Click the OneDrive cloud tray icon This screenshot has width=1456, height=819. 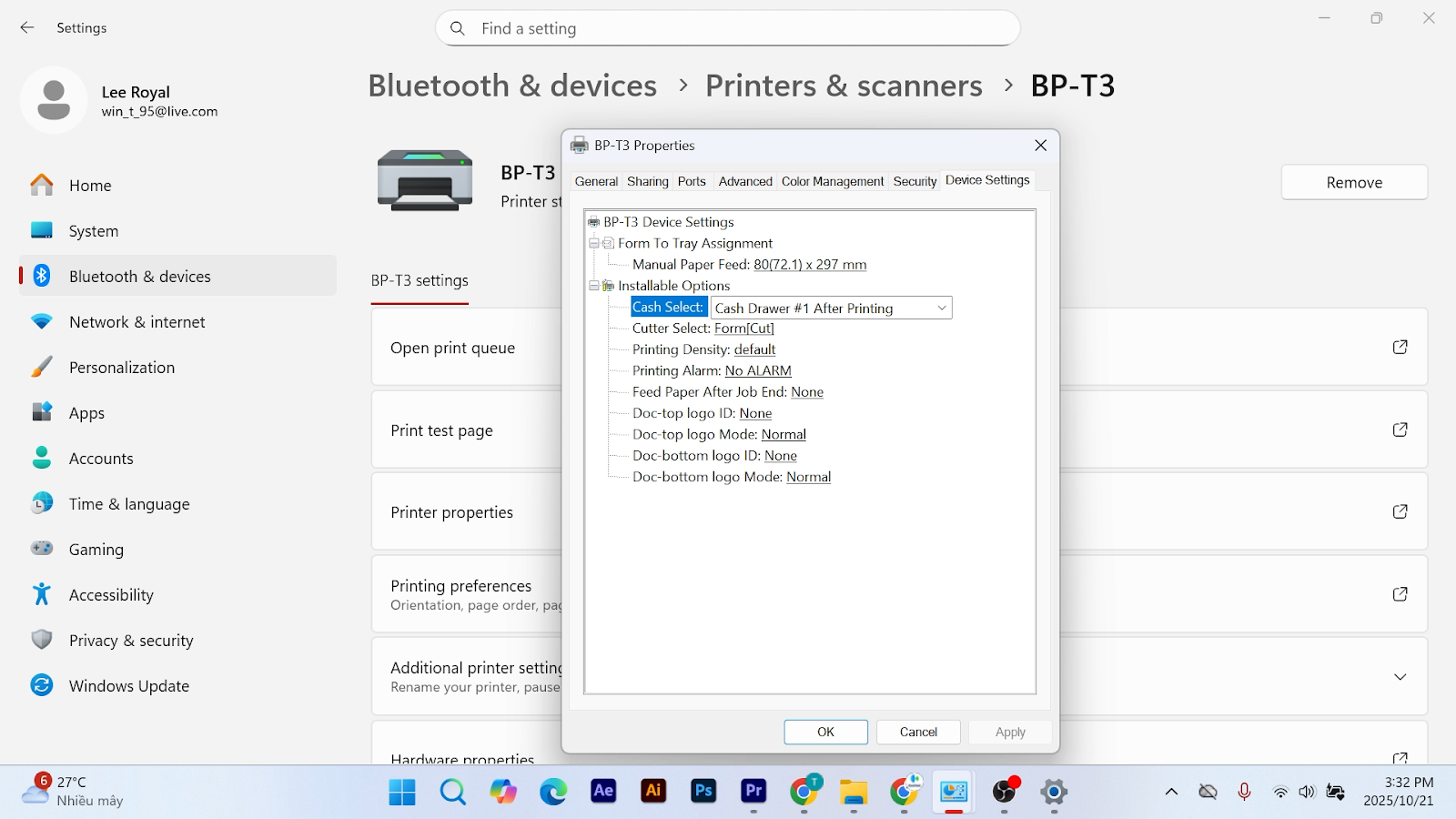[1208, 792]
